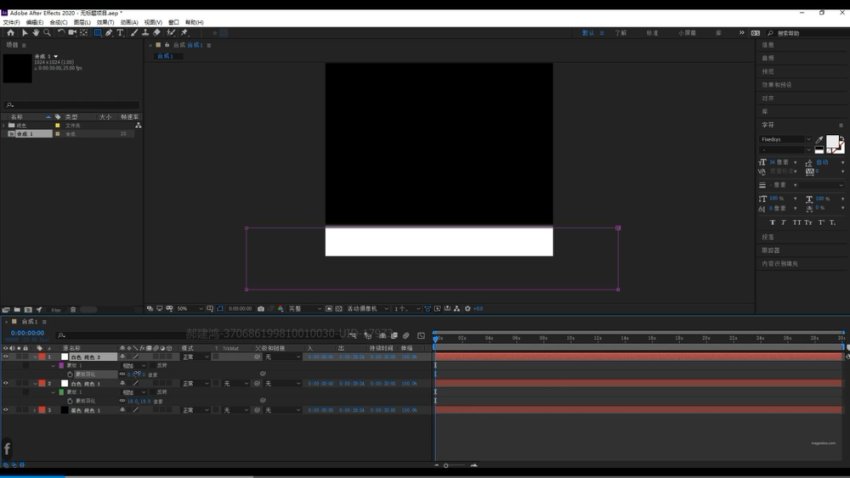Toggle the Superscript style button
Screen dimensions: 850x478
click(x=821, y=222)
